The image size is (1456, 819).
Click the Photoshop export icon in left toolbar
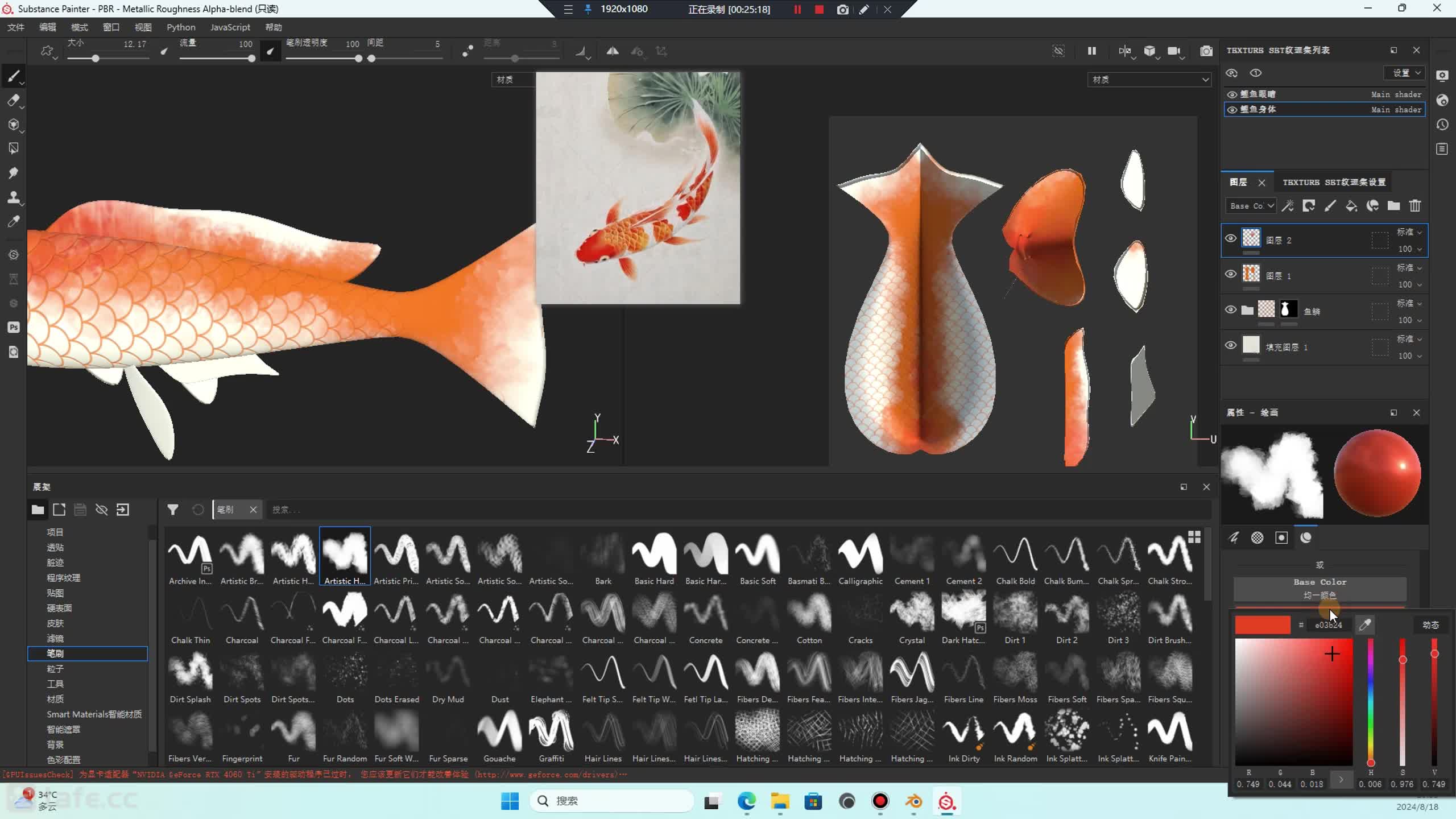pyautogui.click(x=14, y=327)
